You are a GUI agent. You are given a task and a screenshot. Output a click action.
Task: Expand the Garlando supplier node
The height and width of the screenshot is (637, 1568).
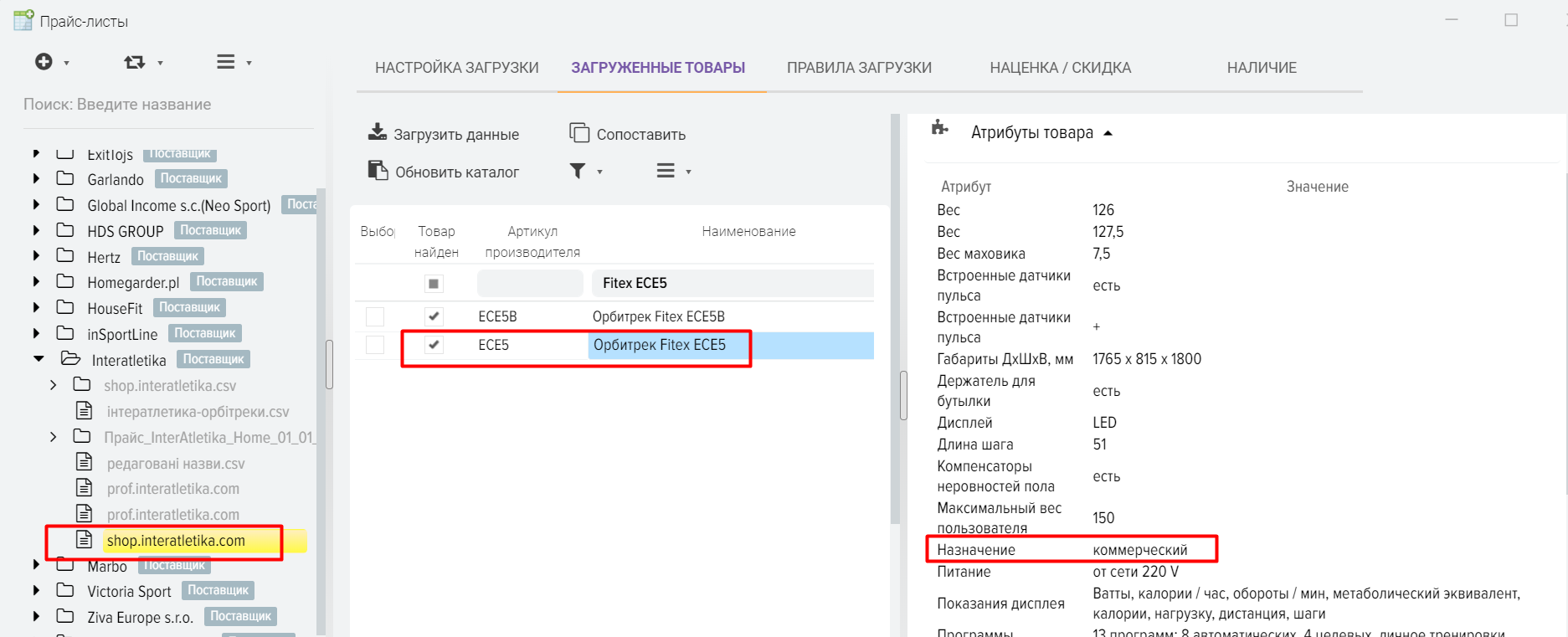pos(36,178)
